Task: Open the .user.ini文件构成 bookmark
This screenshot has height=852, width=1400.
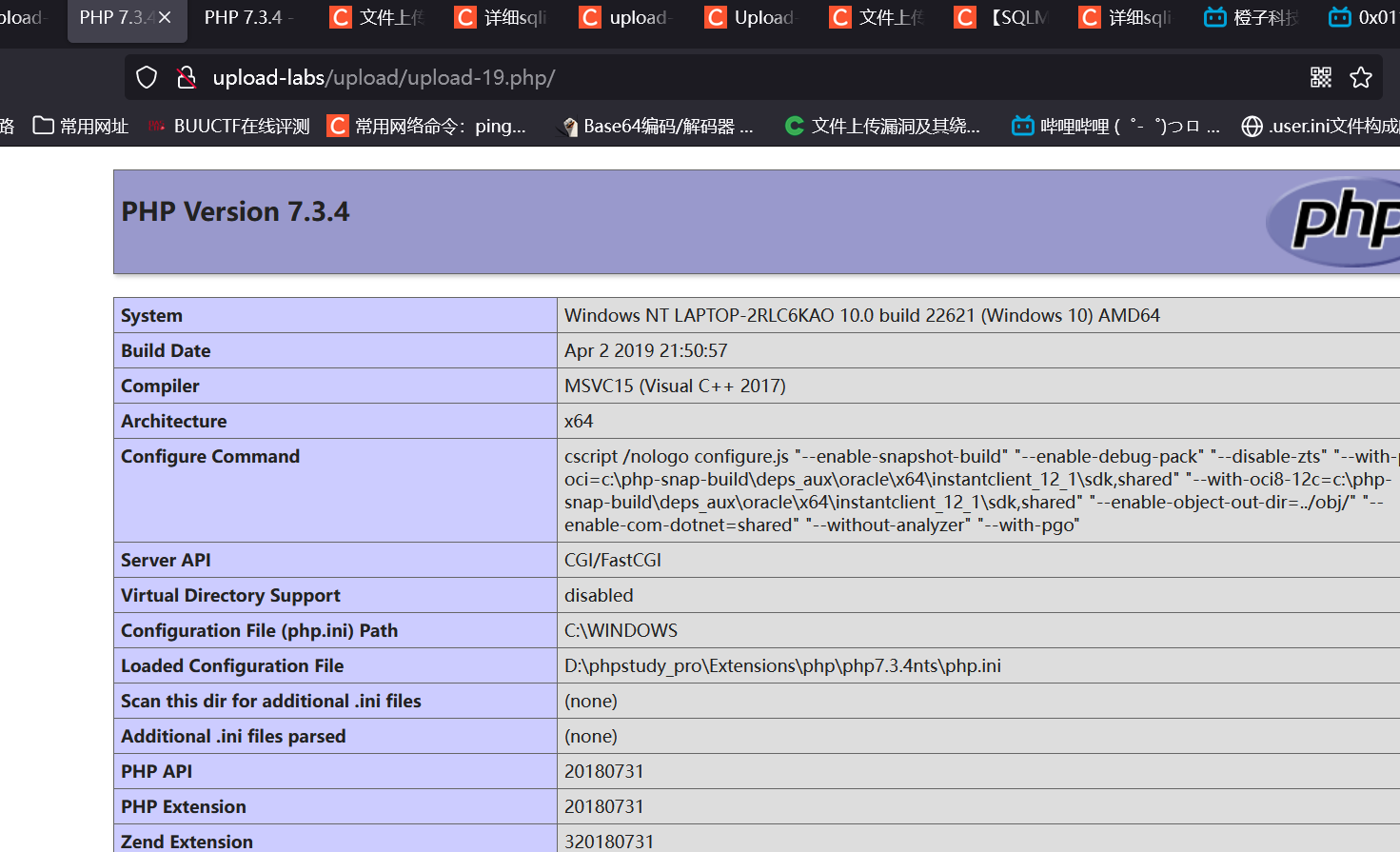Action: coord(1321,126)
